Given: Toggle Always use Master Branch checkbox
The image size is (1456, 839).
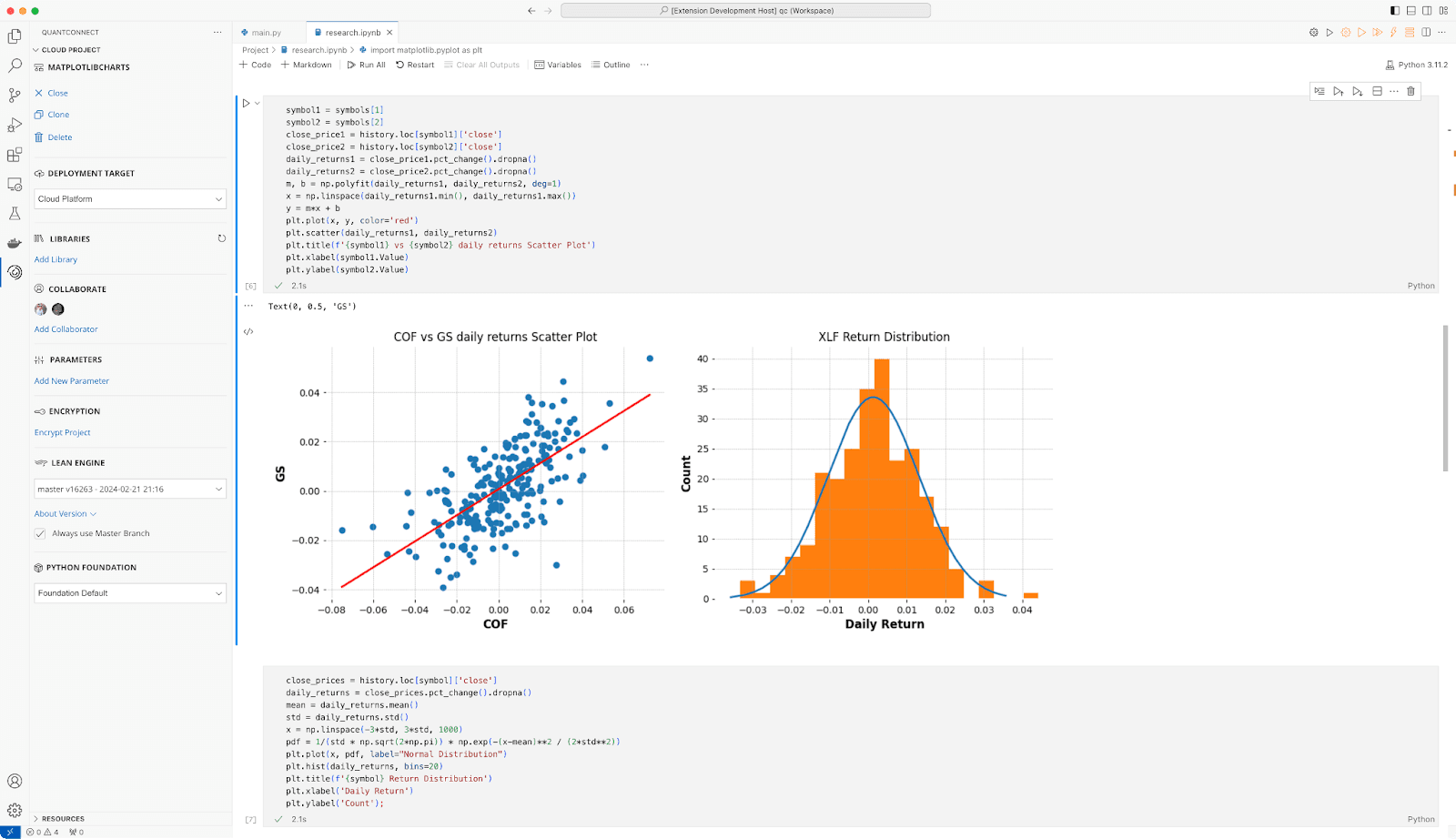Looking at the screenshot, I should (40, 534).
